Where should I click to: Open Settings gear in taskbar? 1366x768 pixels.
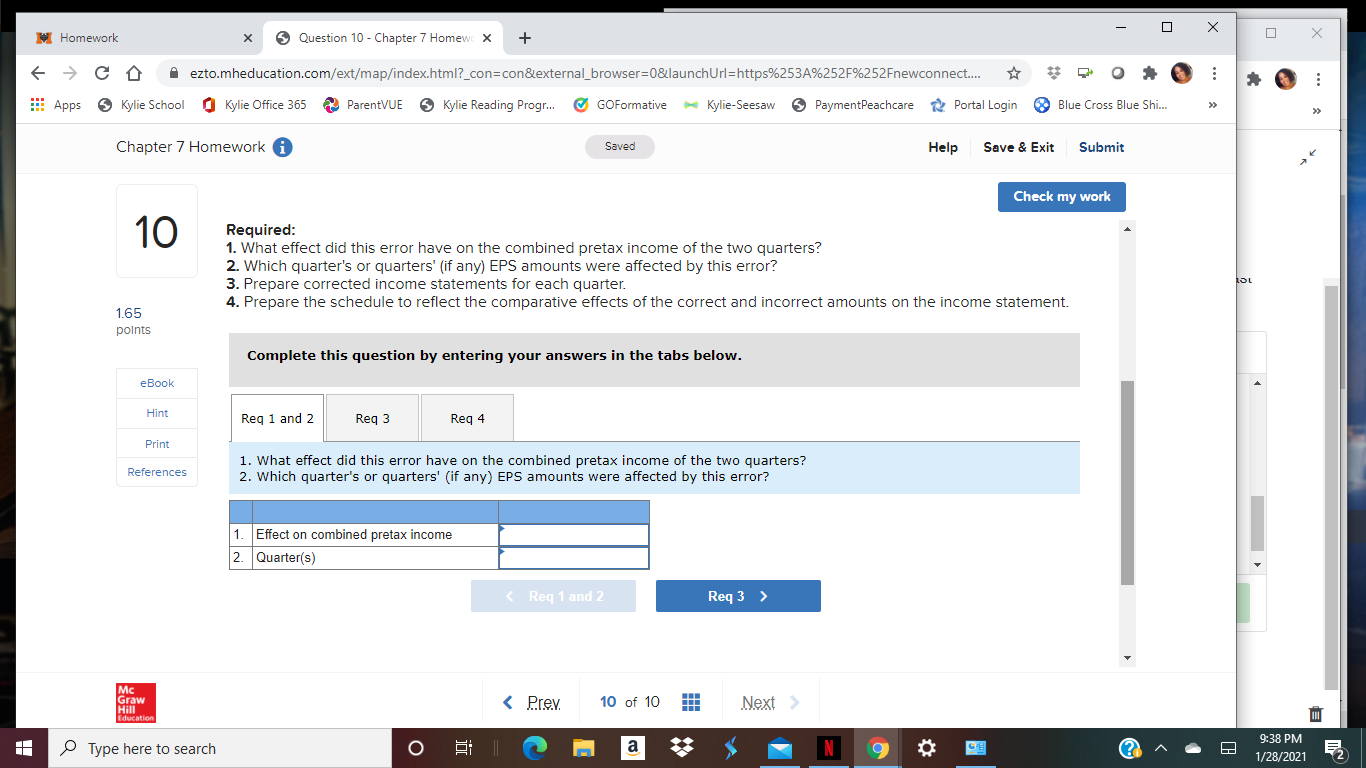(926, 748)
